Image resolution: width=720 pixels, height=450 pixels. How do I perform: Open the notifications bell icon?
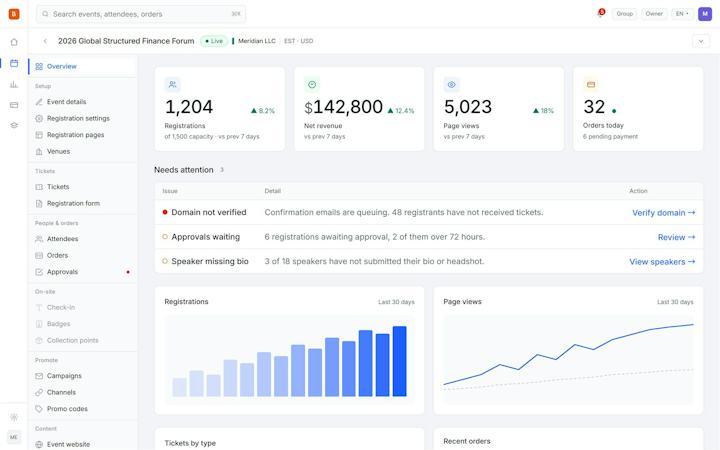tap(601, 14)
